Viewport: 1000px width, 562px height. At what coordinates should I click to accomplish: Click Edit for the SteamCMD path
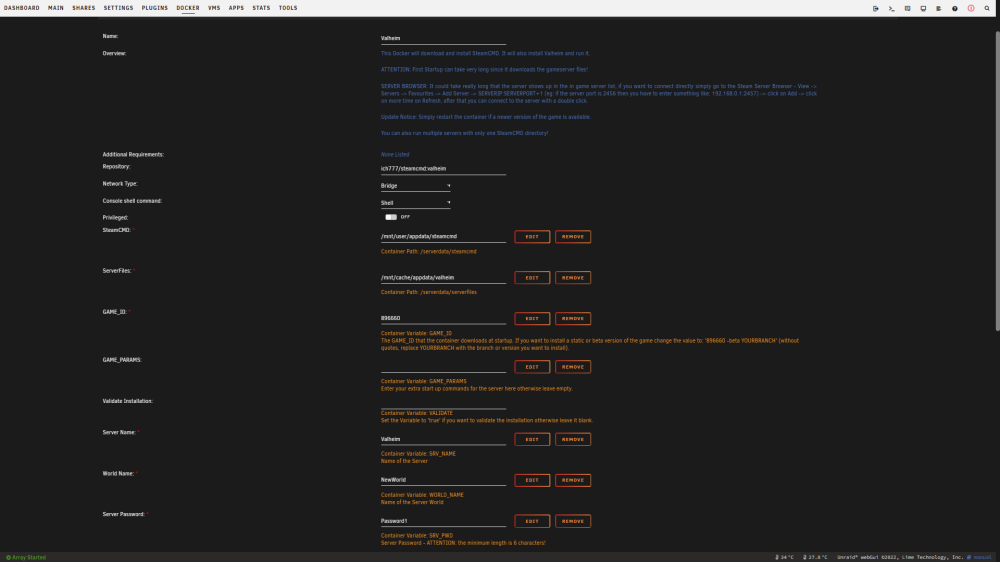pyautogui.click(x=532, y=237)
